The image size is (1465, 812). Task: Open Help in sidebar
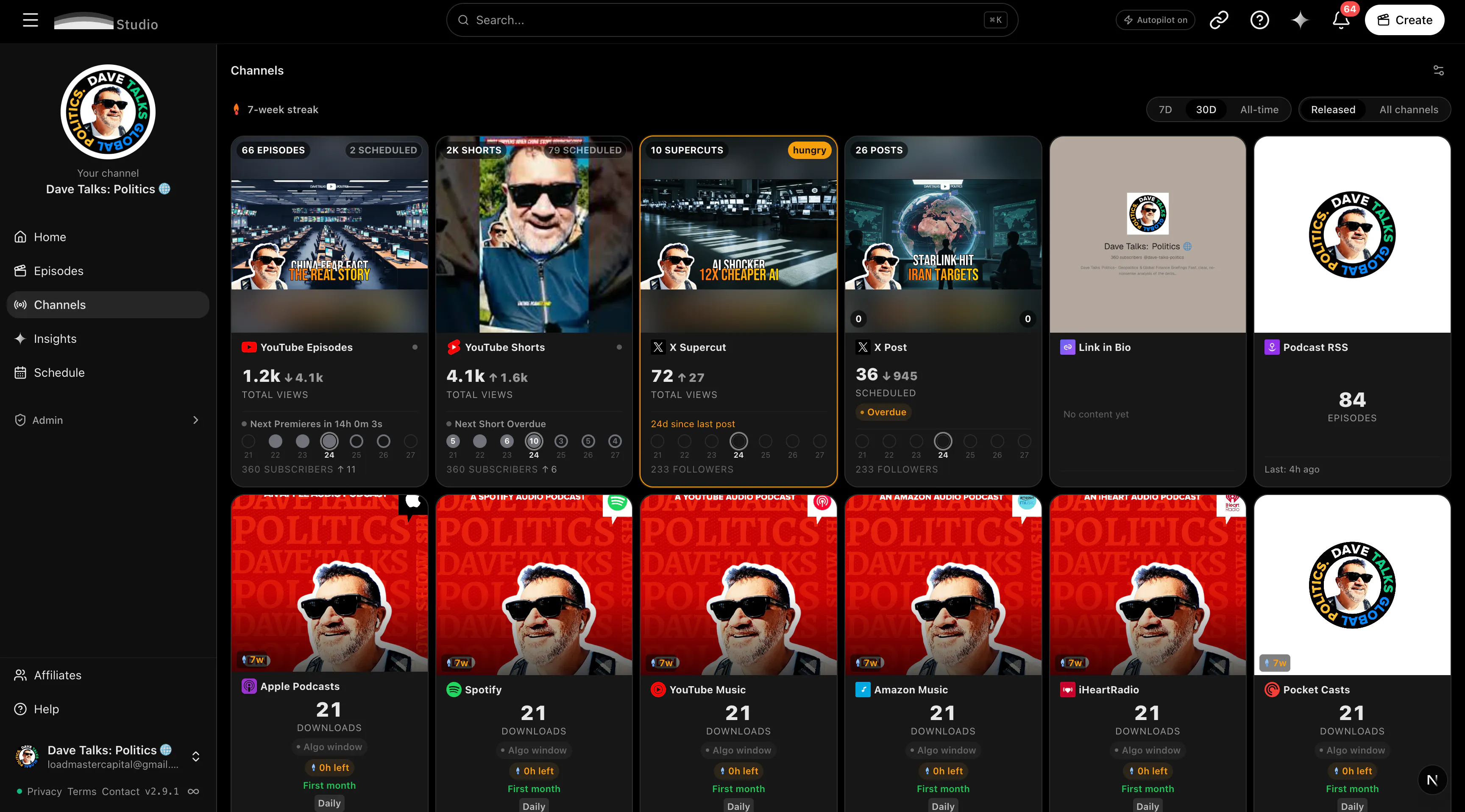coord(108,709)
